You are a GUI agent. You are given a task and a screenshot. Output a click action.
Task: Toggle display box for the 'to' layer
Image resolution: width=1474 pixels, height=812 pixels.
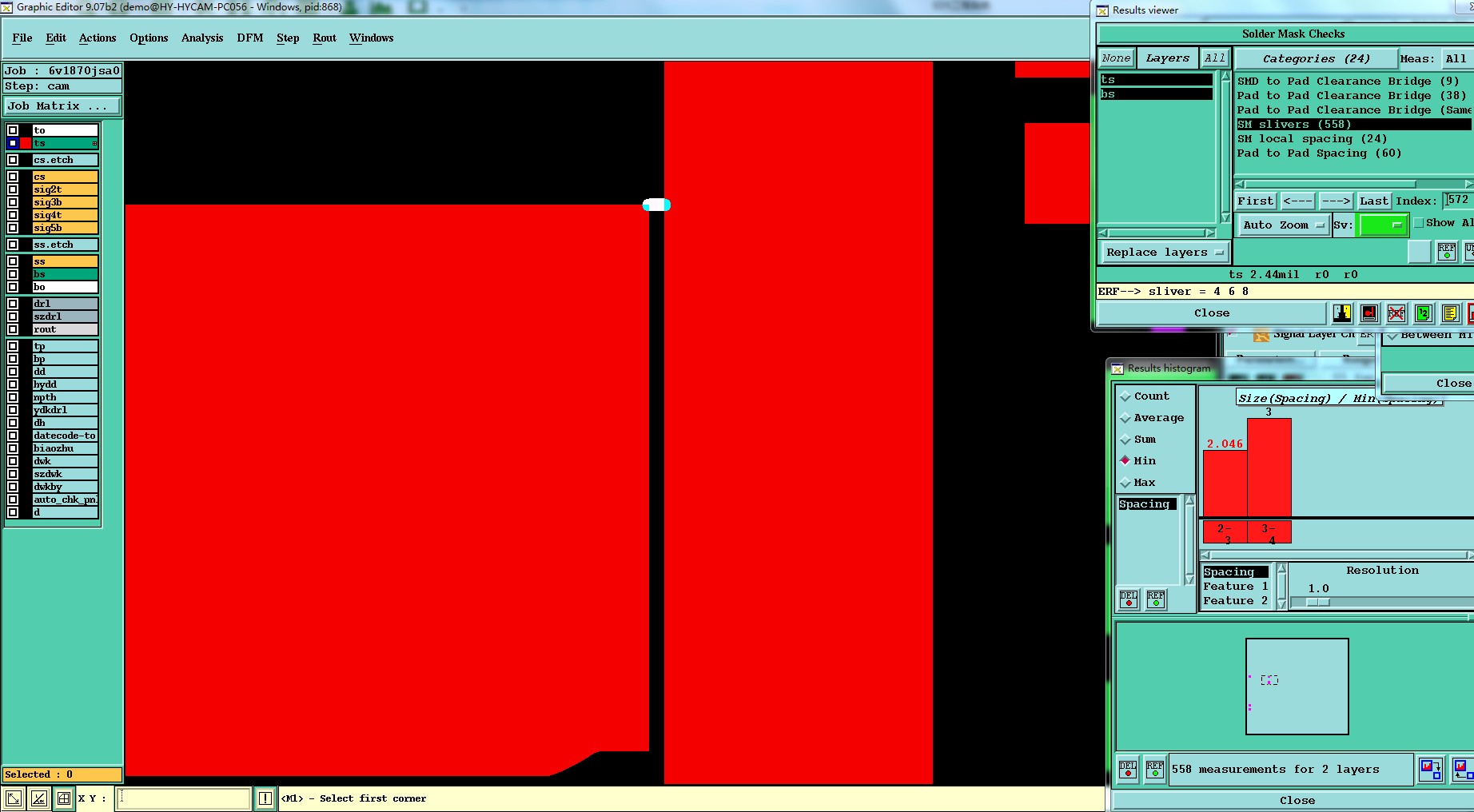(13, 130)
